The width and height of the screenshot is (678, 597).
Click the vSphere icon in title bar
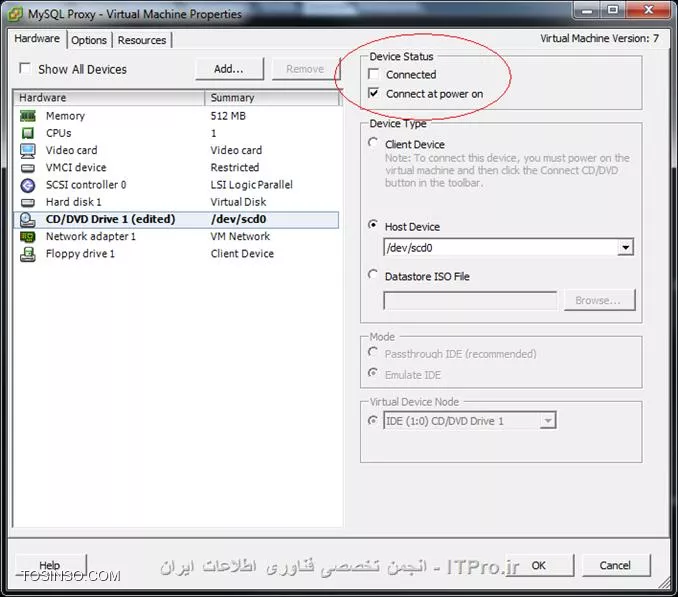tap(16, 14)
